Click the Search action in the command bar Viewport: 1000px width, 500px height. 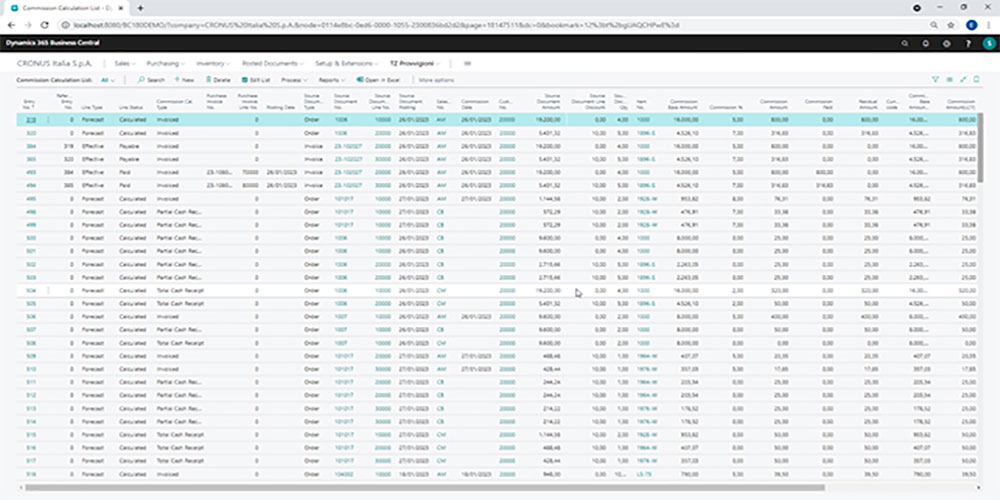(152, 79)
